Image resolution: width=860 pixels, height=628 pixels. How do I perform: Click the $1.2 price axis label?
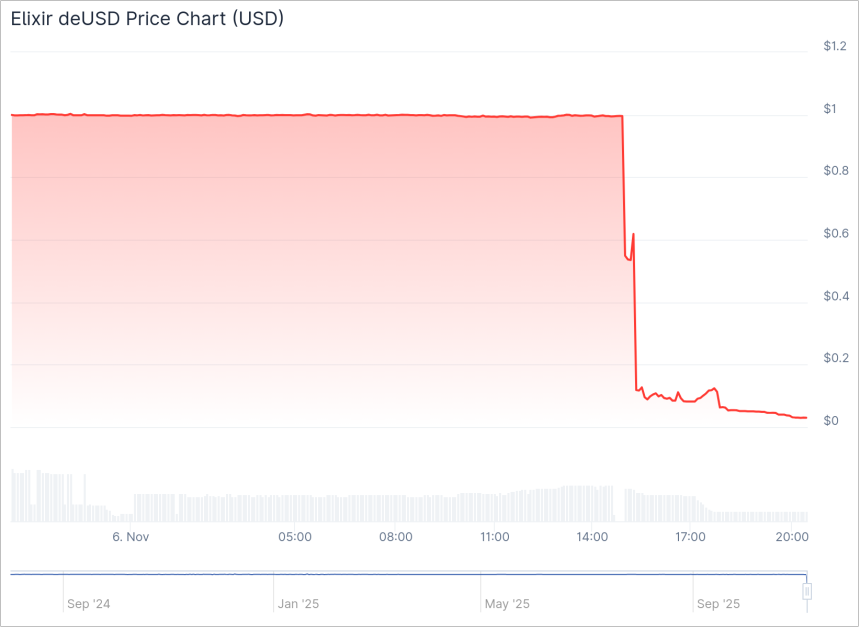point(835,46)
